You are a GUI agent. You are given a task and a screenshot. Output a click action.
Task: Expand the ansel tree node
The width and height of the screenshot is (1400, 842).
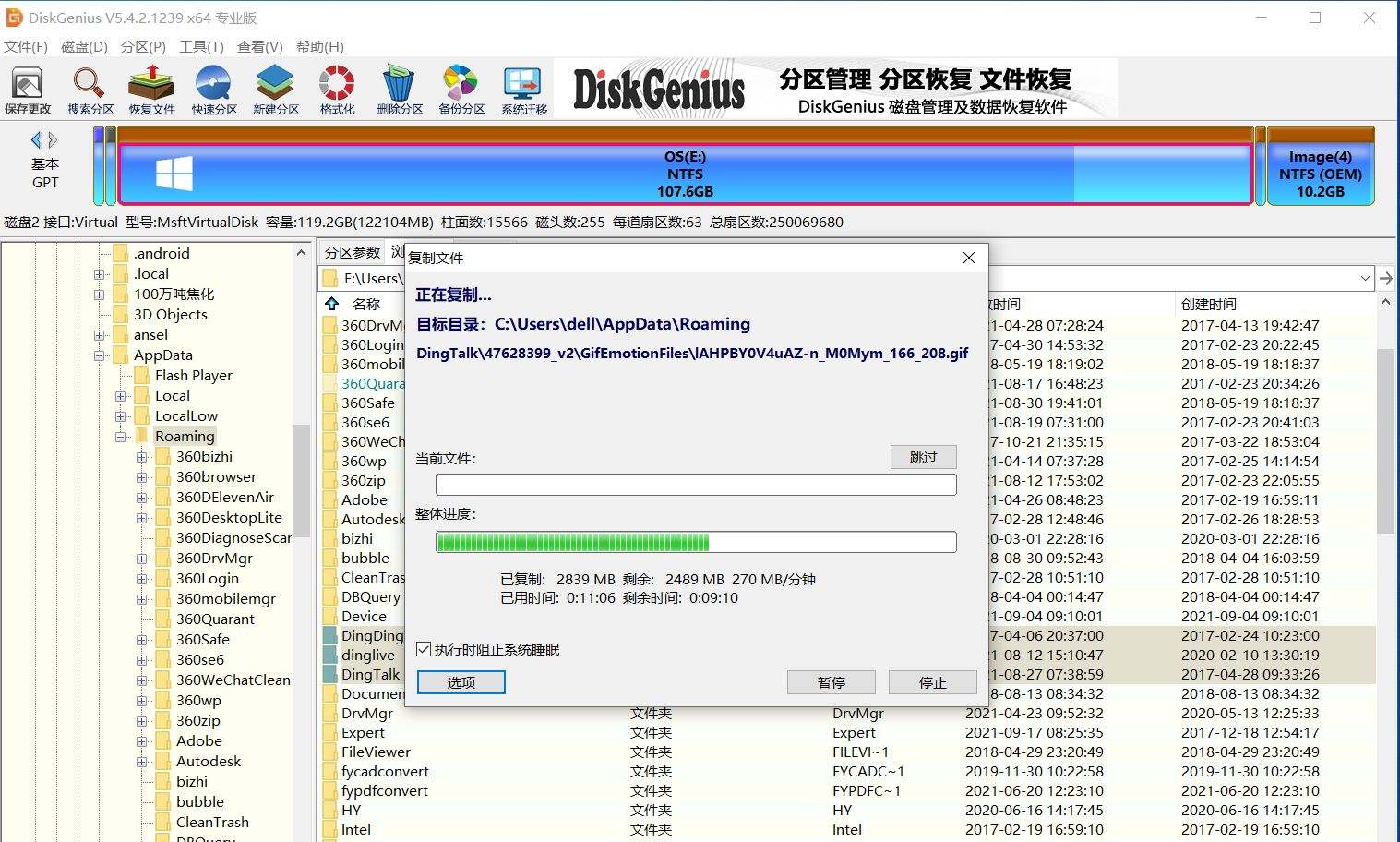coord(100,335)
